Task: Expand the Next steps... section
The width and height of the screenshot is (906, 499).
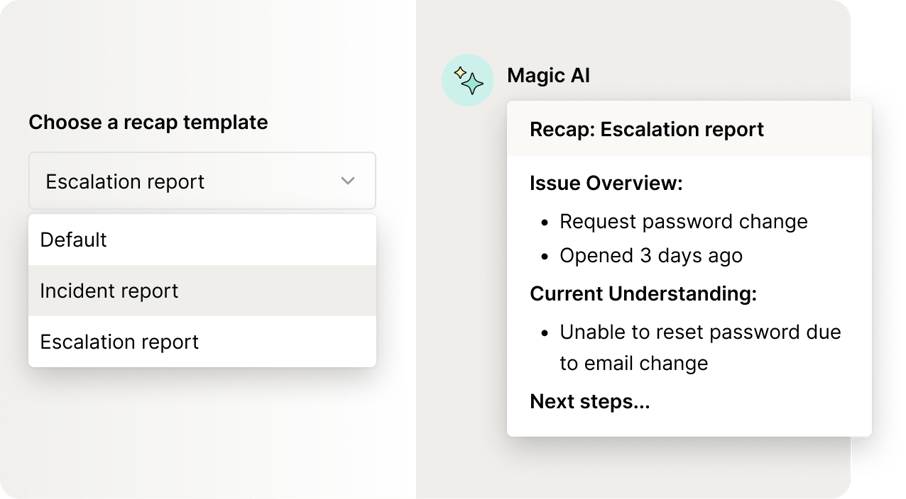Action: coord(590,401)
